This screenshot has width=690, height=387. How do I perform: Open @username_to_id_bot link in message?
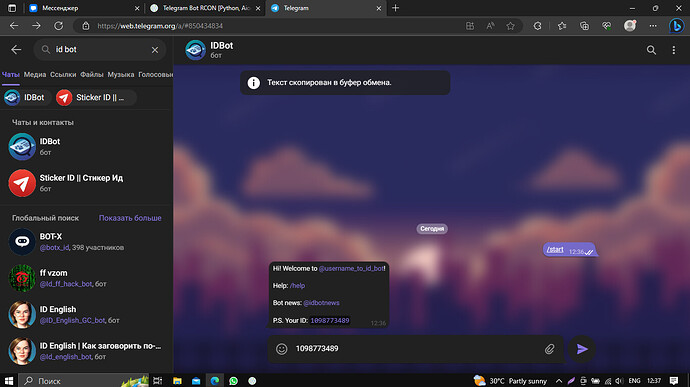[351, 269]
